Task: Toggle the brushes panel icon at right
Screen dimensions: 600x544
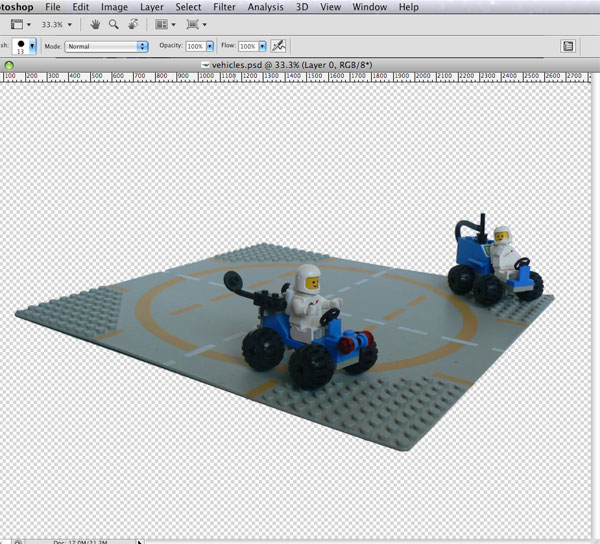Action: [x=568, y=46]
